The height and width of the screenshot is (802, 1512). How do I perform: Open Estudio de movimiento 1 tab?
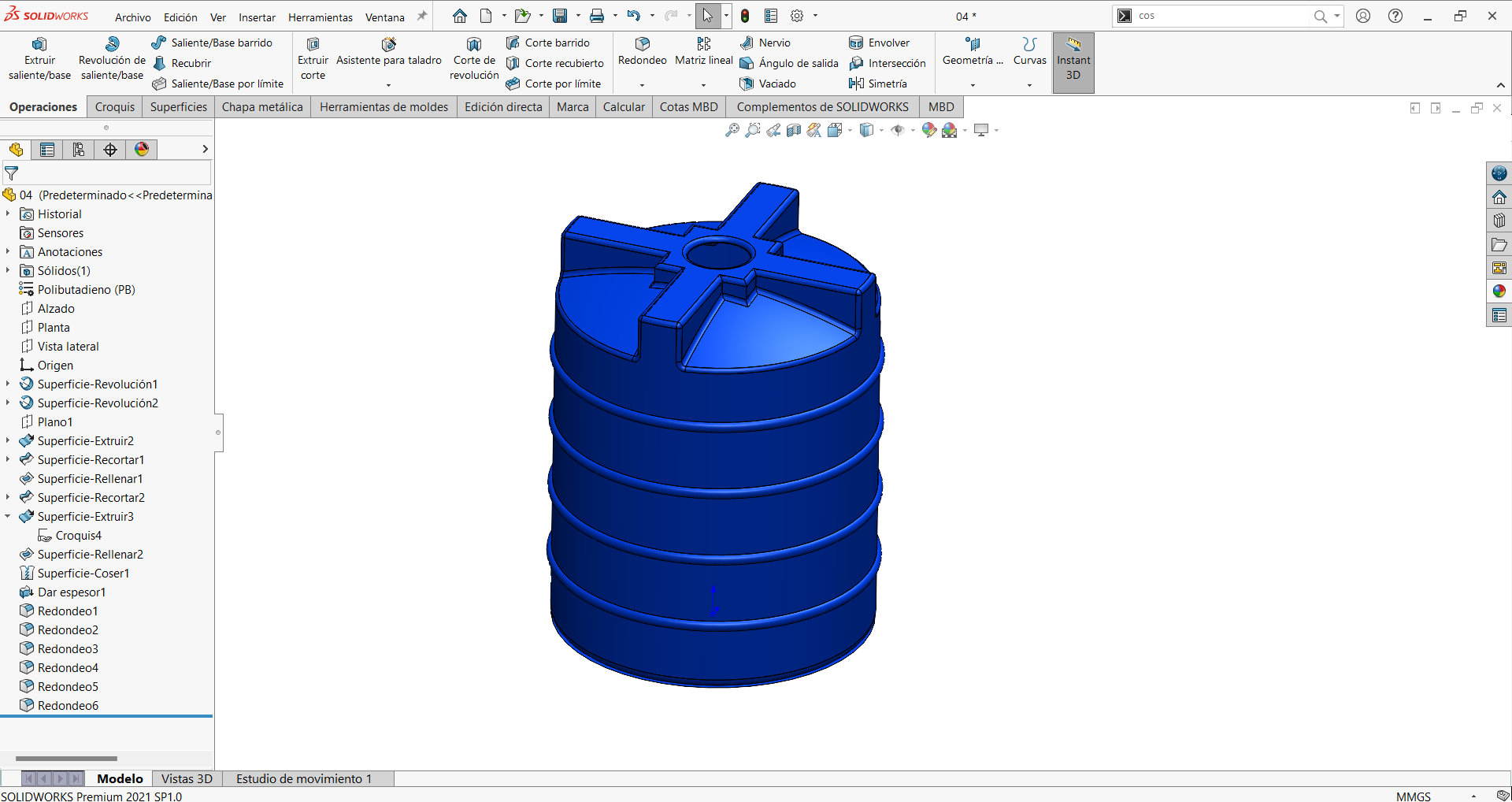coord(304,778)
